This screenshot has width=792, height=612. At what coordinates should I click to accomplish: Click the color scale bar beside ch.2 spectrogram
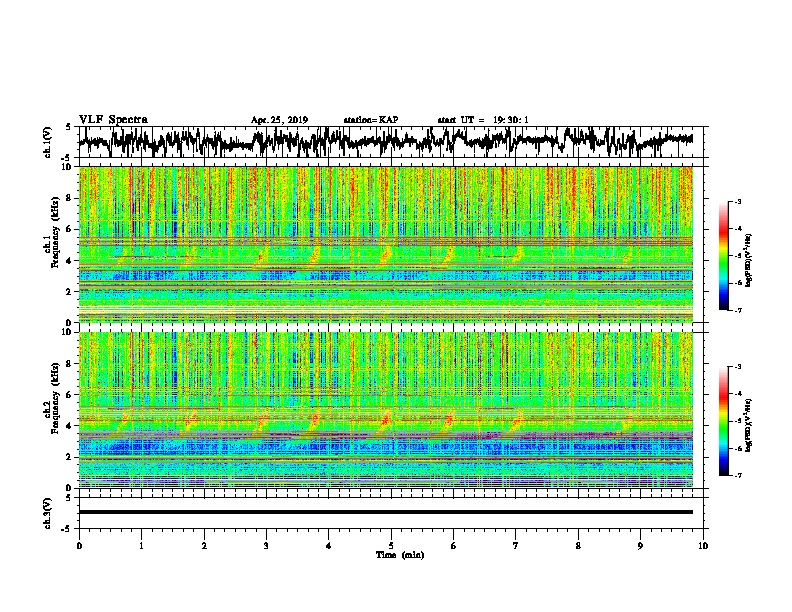pos(724,421)
